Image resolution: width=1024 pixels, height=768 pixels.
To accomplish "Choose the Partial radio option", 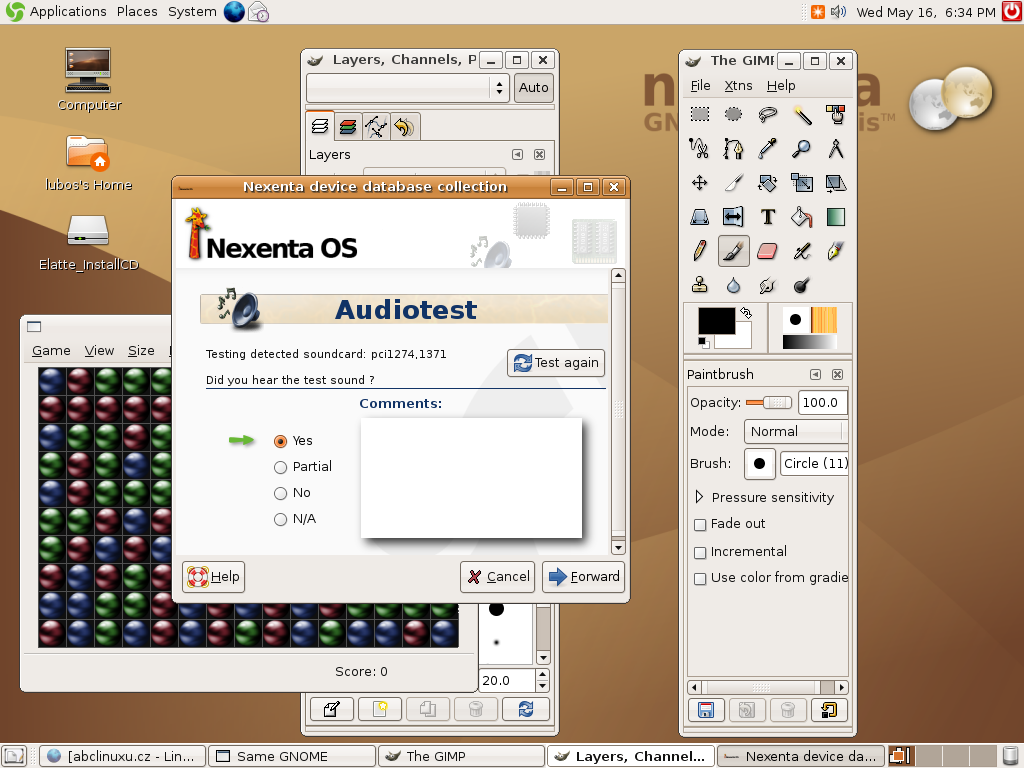I will 281,468.
